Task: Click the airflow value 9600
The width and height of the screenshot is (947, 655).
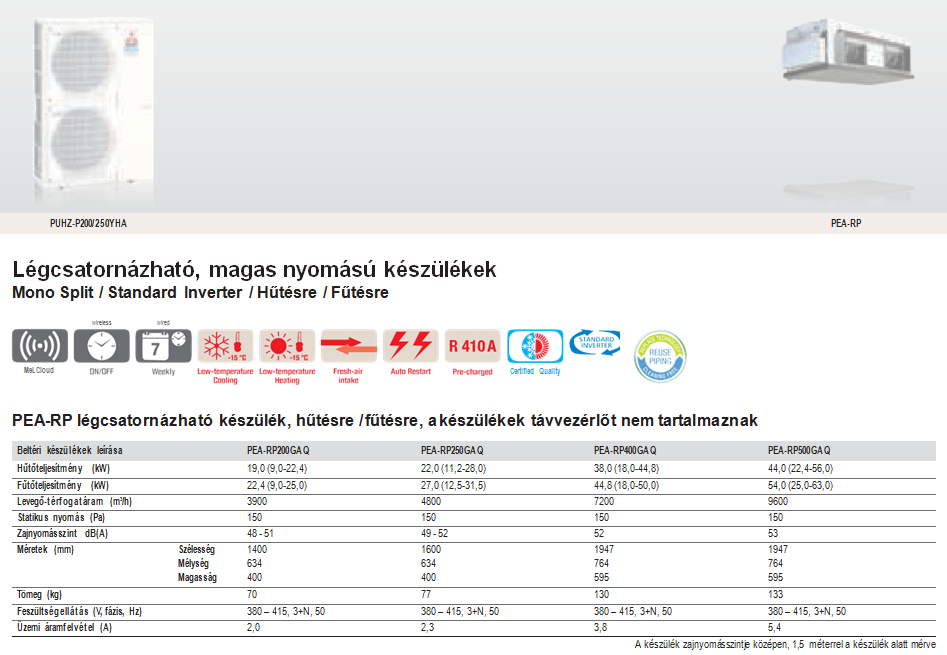Action: (778, 502)
